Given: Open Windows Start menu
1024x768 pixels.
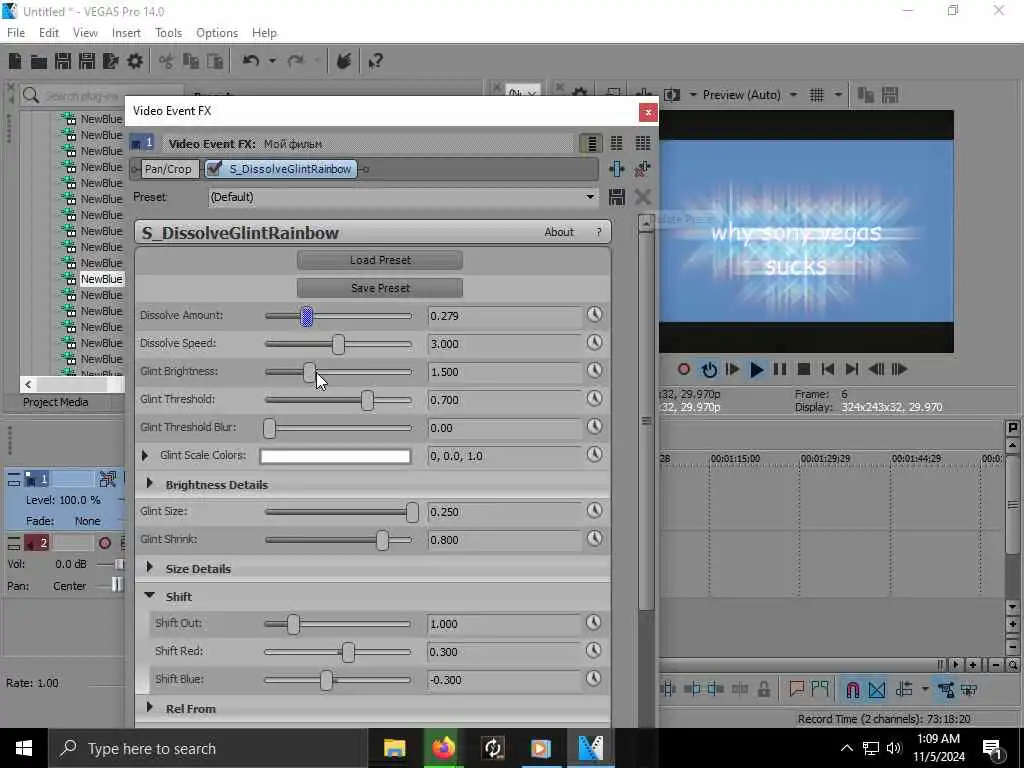Looking at the screenshot, I should click(24, 748).
